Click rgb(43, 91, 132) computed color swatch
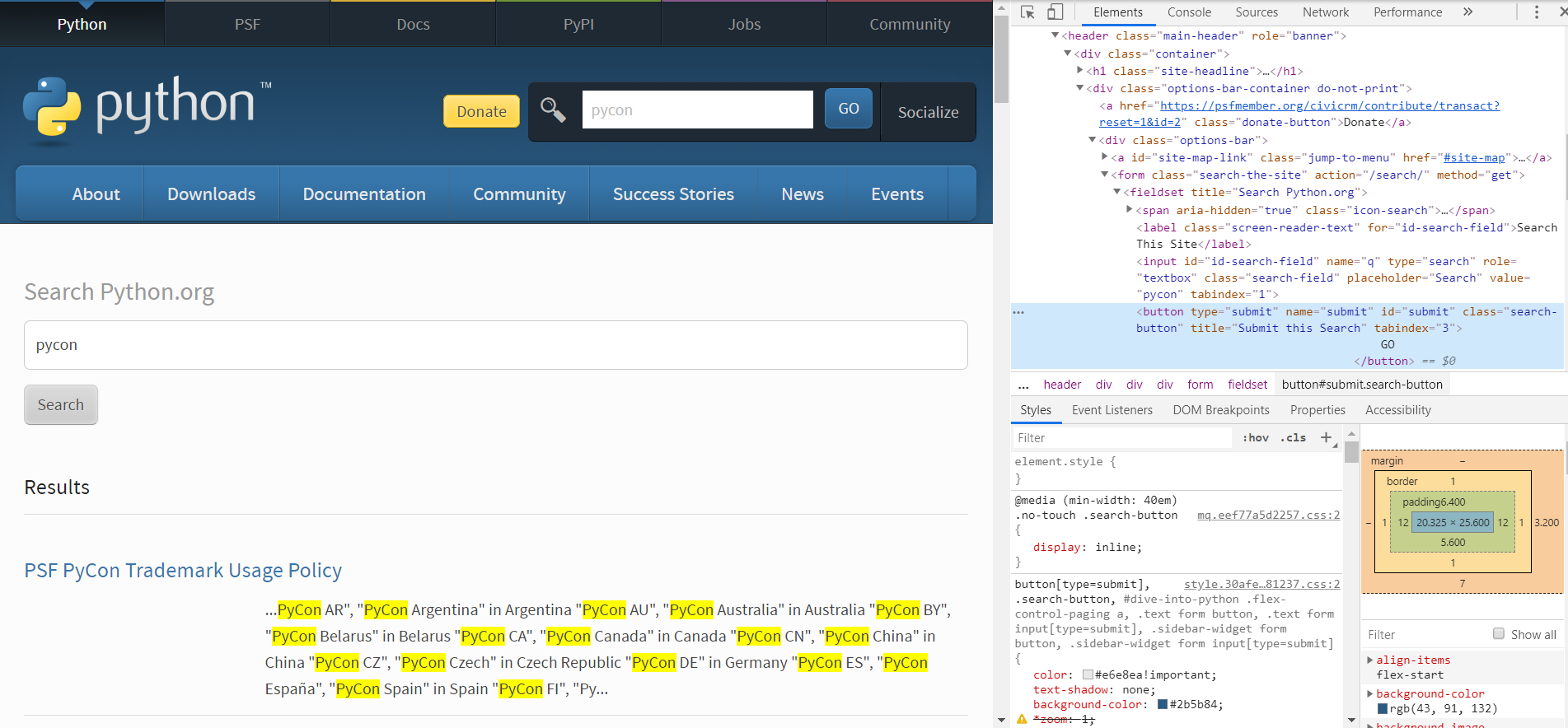Screen dimensions: 1568x728 tap(1383, 708)
